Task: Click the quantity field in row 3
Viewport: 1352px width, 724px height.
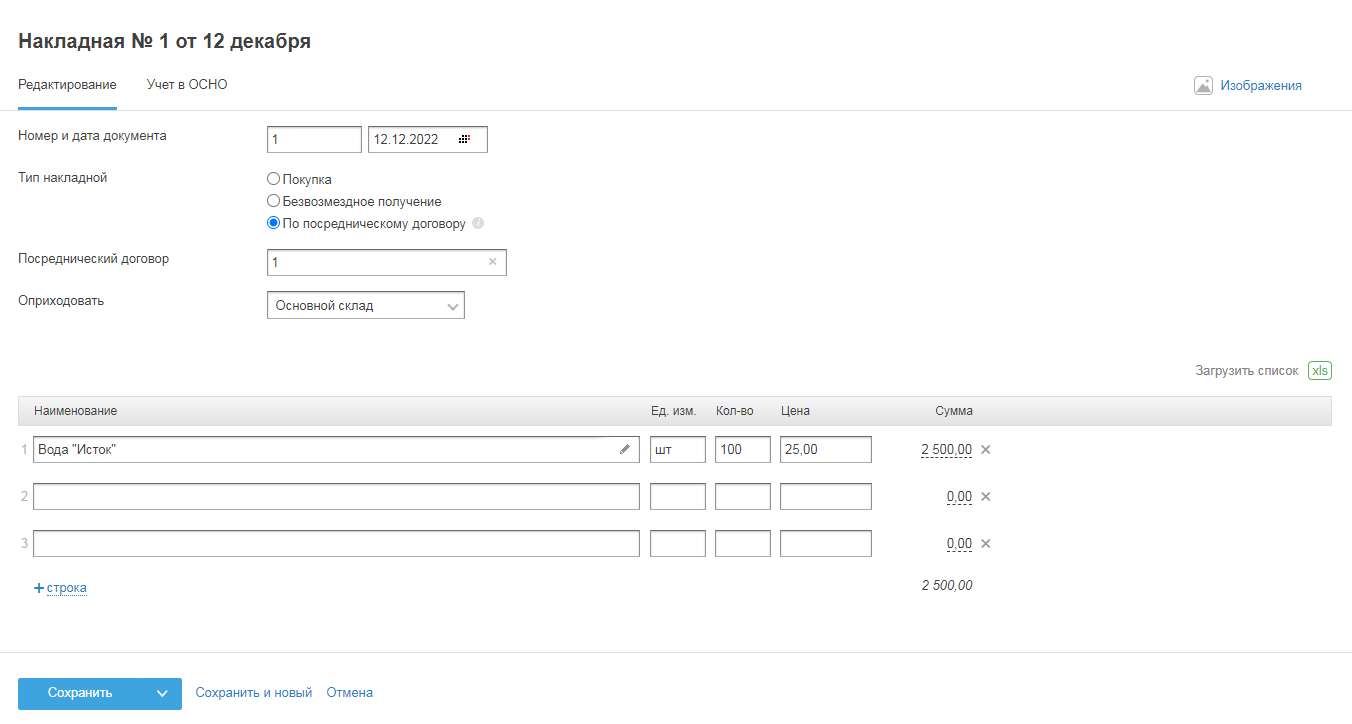Action: 743,544
